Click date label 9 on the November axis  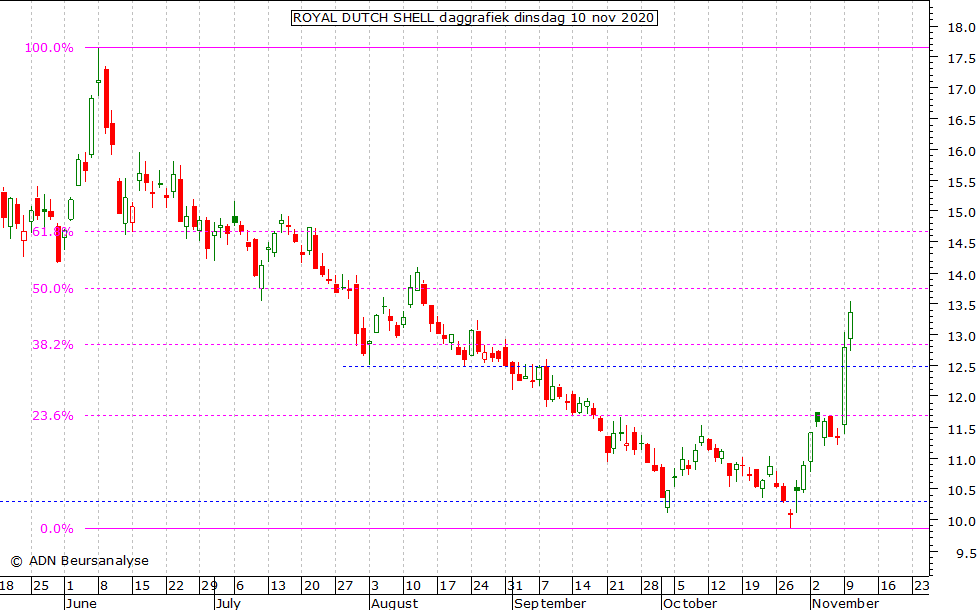coord(850,586)
